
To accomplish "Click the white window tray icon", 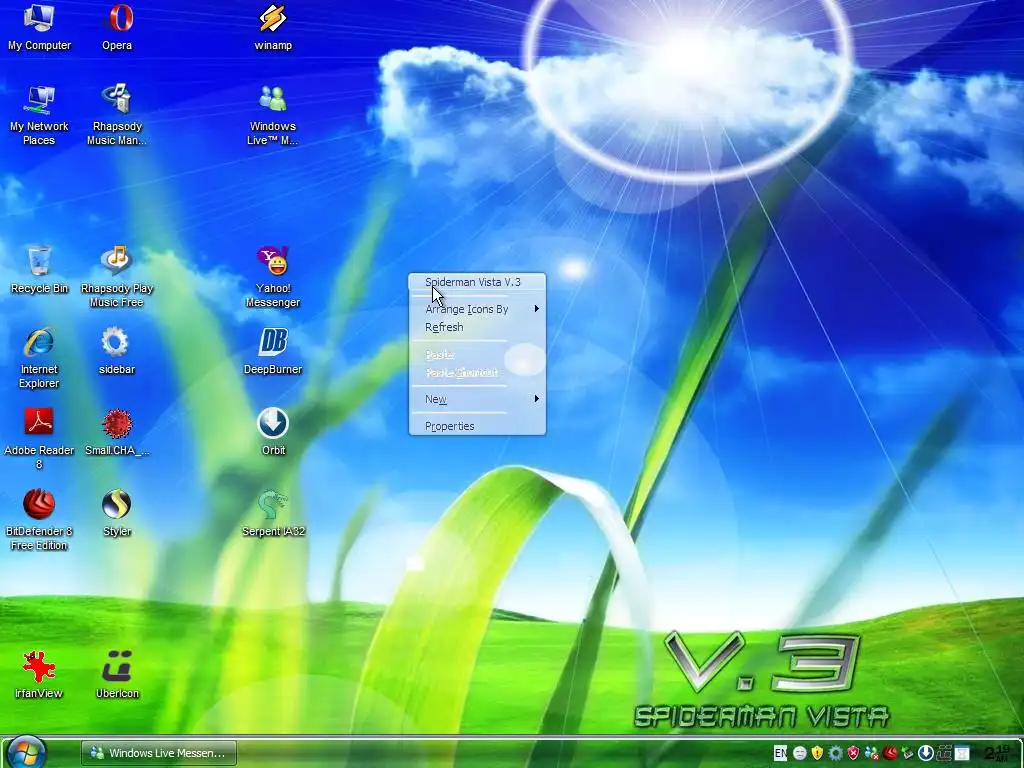I will coord(962,753).
